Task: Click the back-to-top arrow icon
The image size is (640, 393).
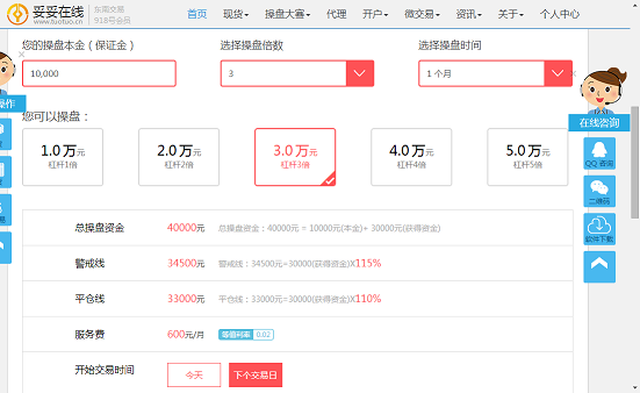Action: [599, 267]
